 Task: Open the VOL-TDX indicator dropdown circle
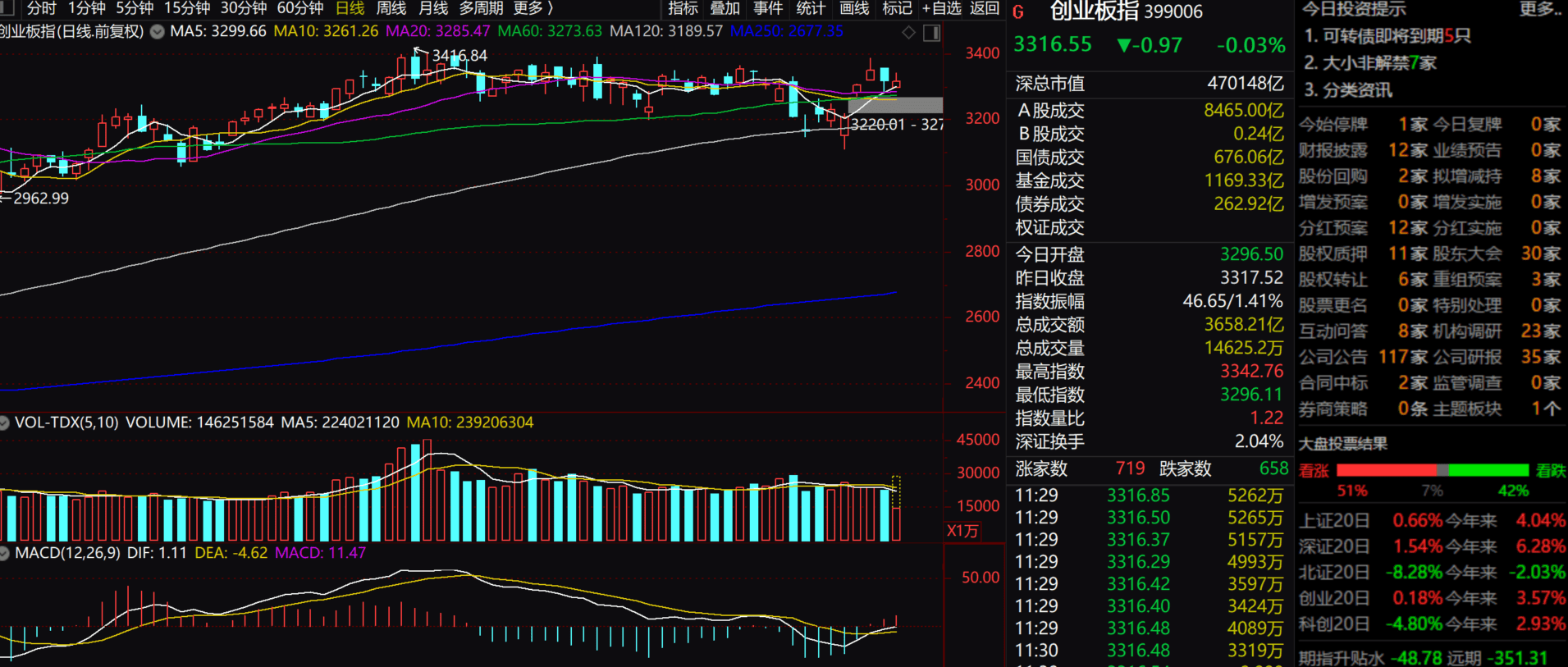point(4,423)
